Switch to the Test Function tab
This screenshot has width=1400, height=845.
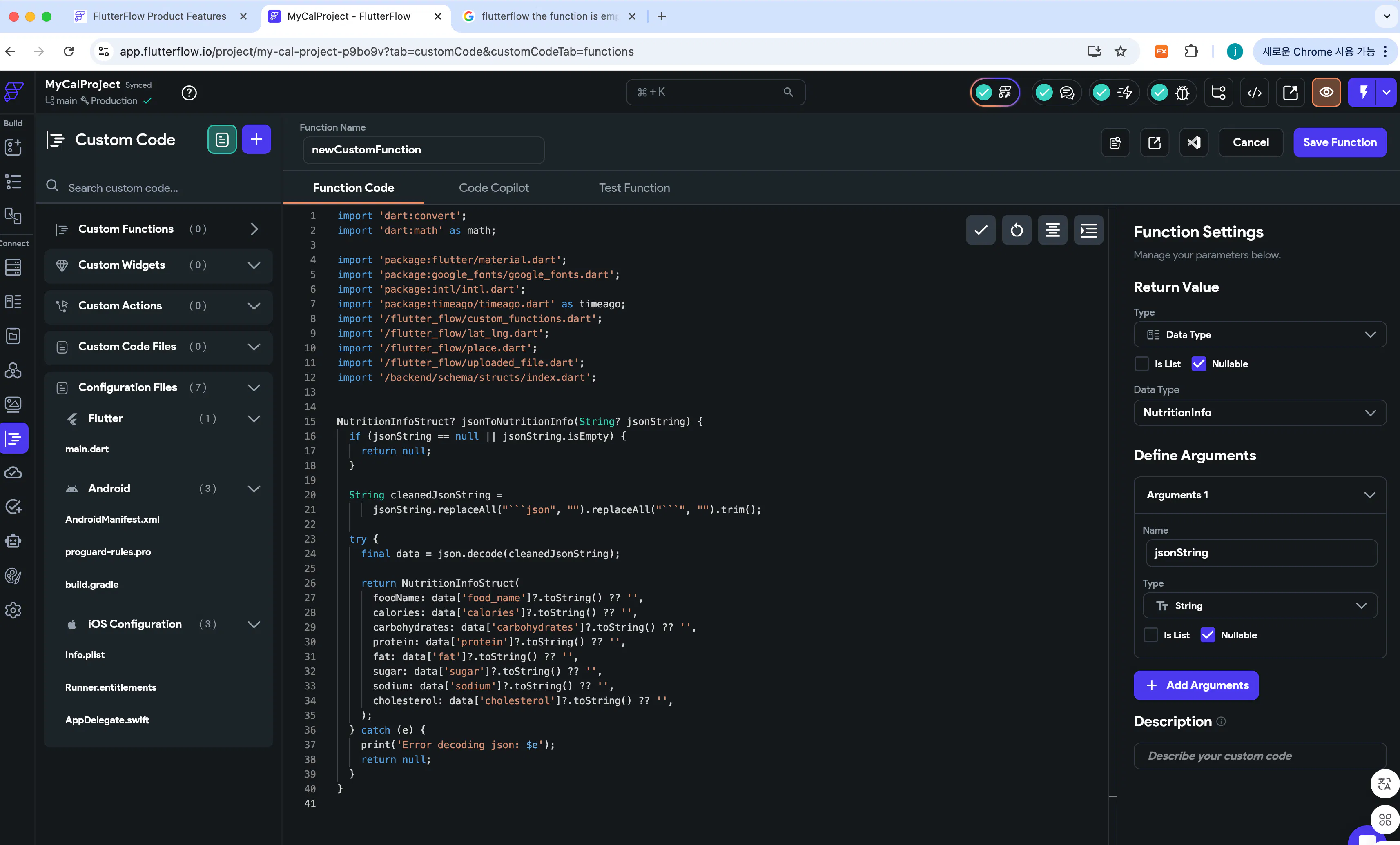tap(634, 187)
